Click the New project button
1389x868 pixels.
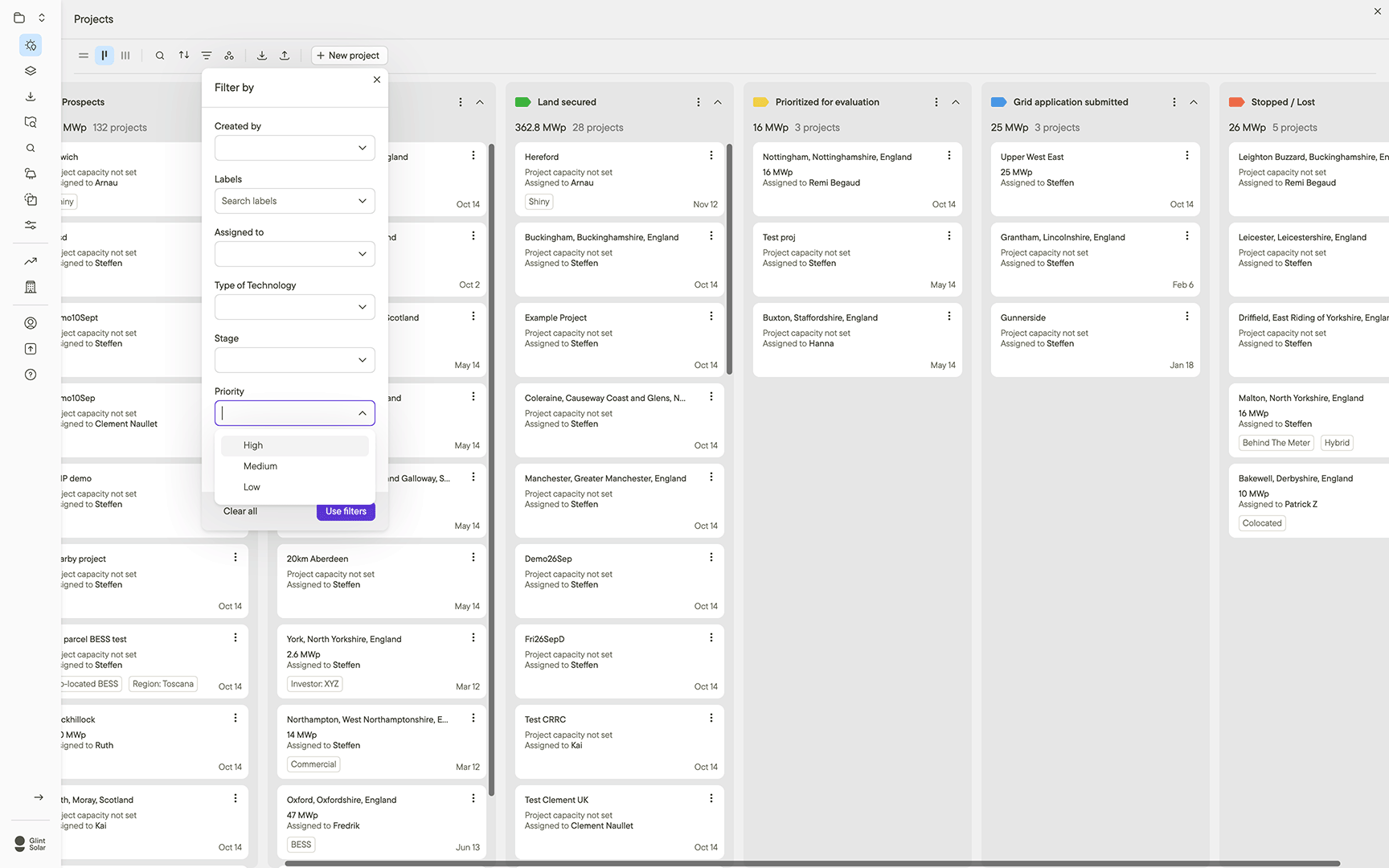click(x=348, y=55)
